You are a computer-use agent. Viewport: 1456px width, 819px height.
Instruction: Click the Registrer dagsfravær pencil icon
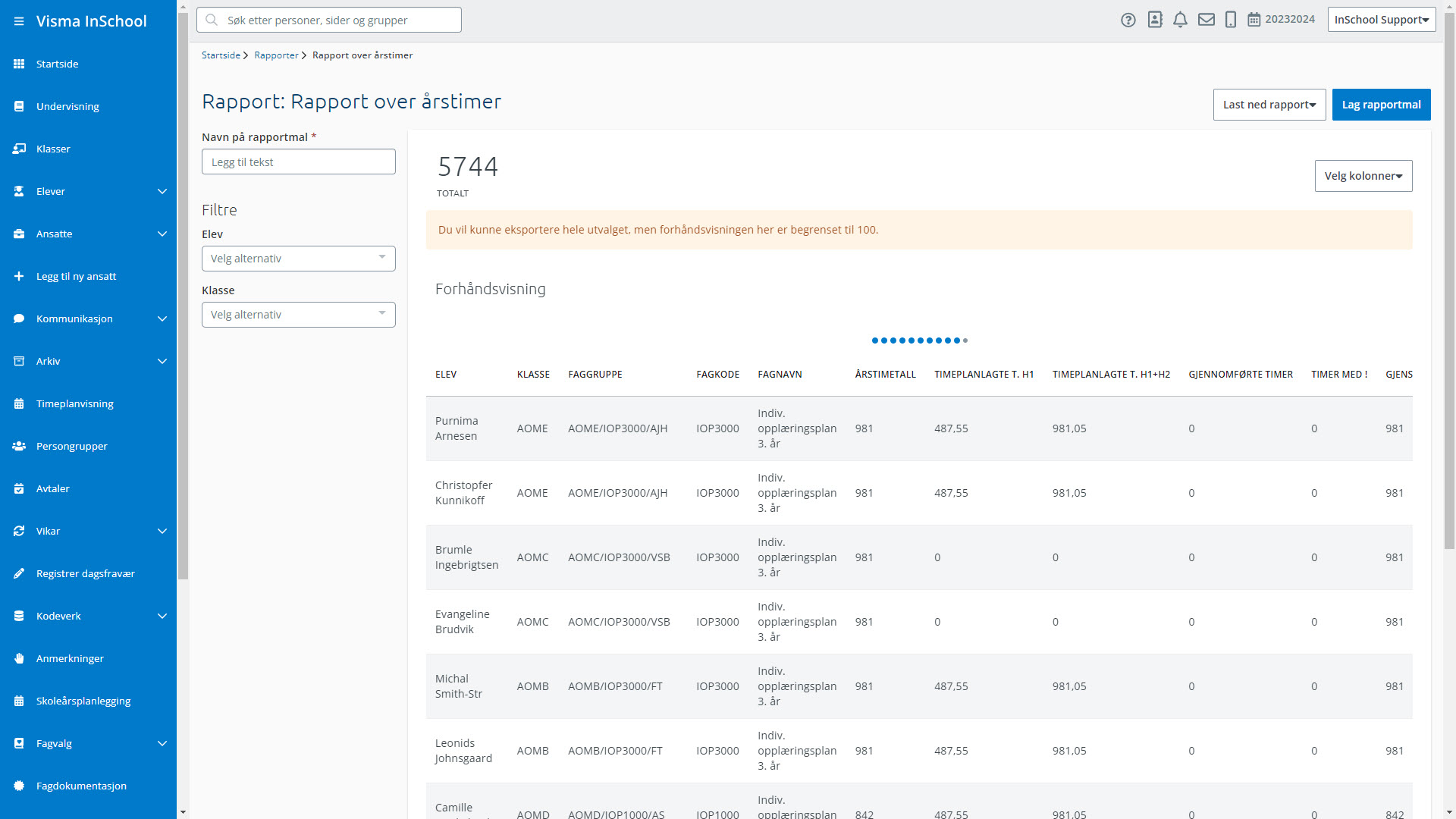(x=19, y=573)
